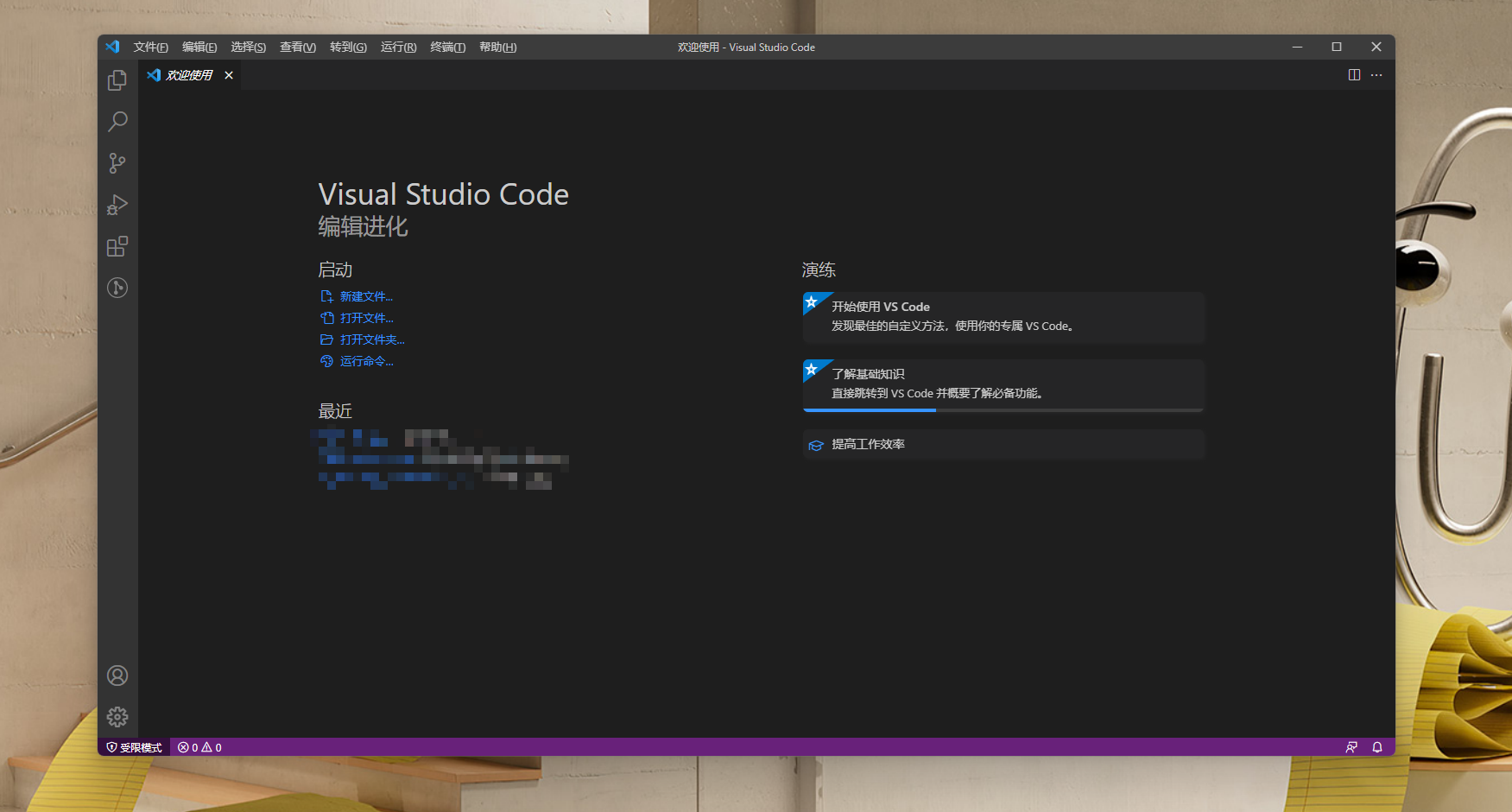
Task: Open the Manage gear icon
Action: [x=117, y=717]
